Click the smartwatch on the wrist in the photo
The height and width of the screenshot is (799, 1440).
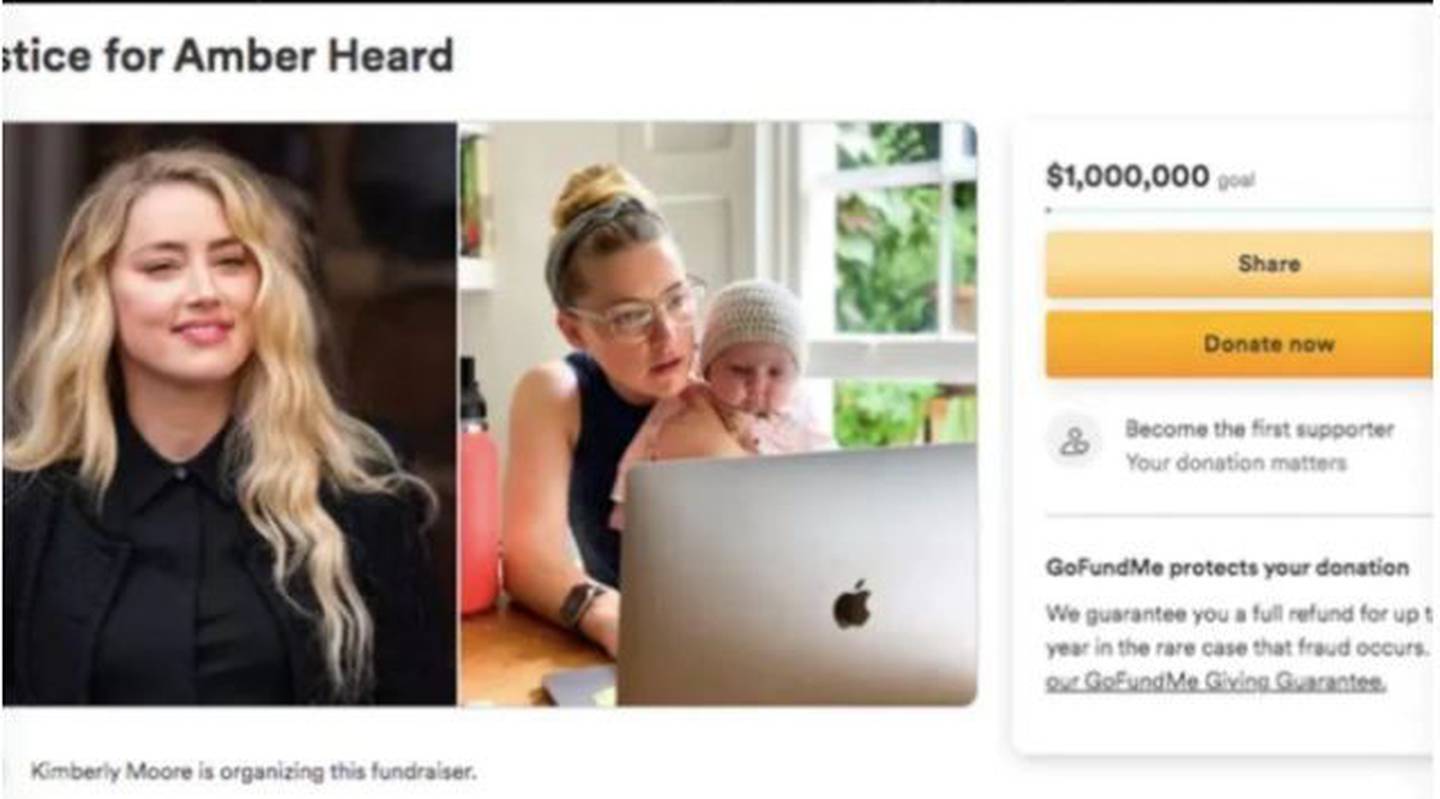[582, 605]
